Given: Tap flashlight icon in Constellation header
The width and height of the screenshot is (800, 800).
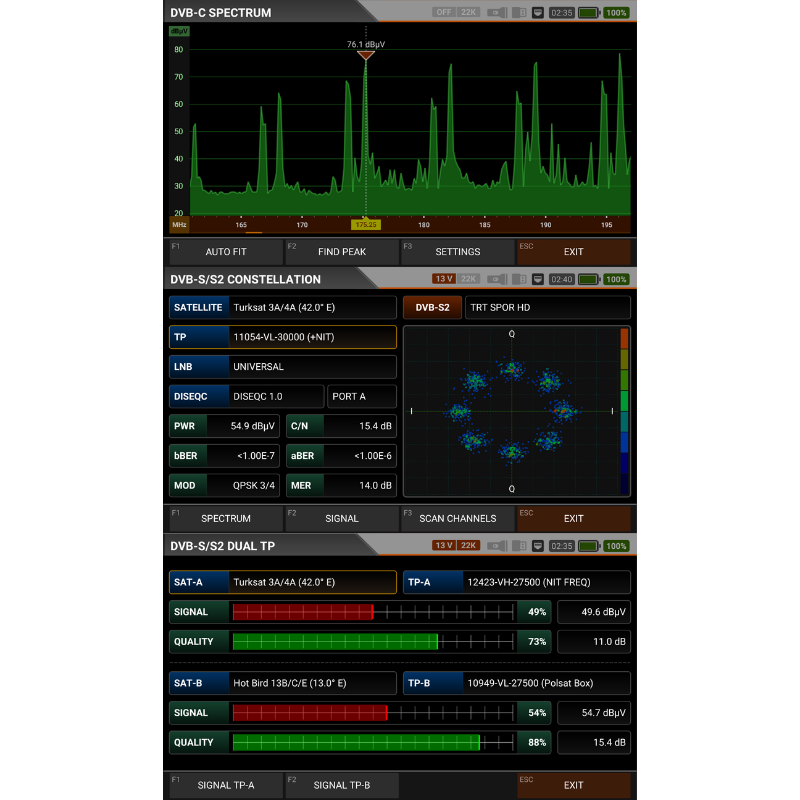Looking at the screenshot, I should 497,279.
